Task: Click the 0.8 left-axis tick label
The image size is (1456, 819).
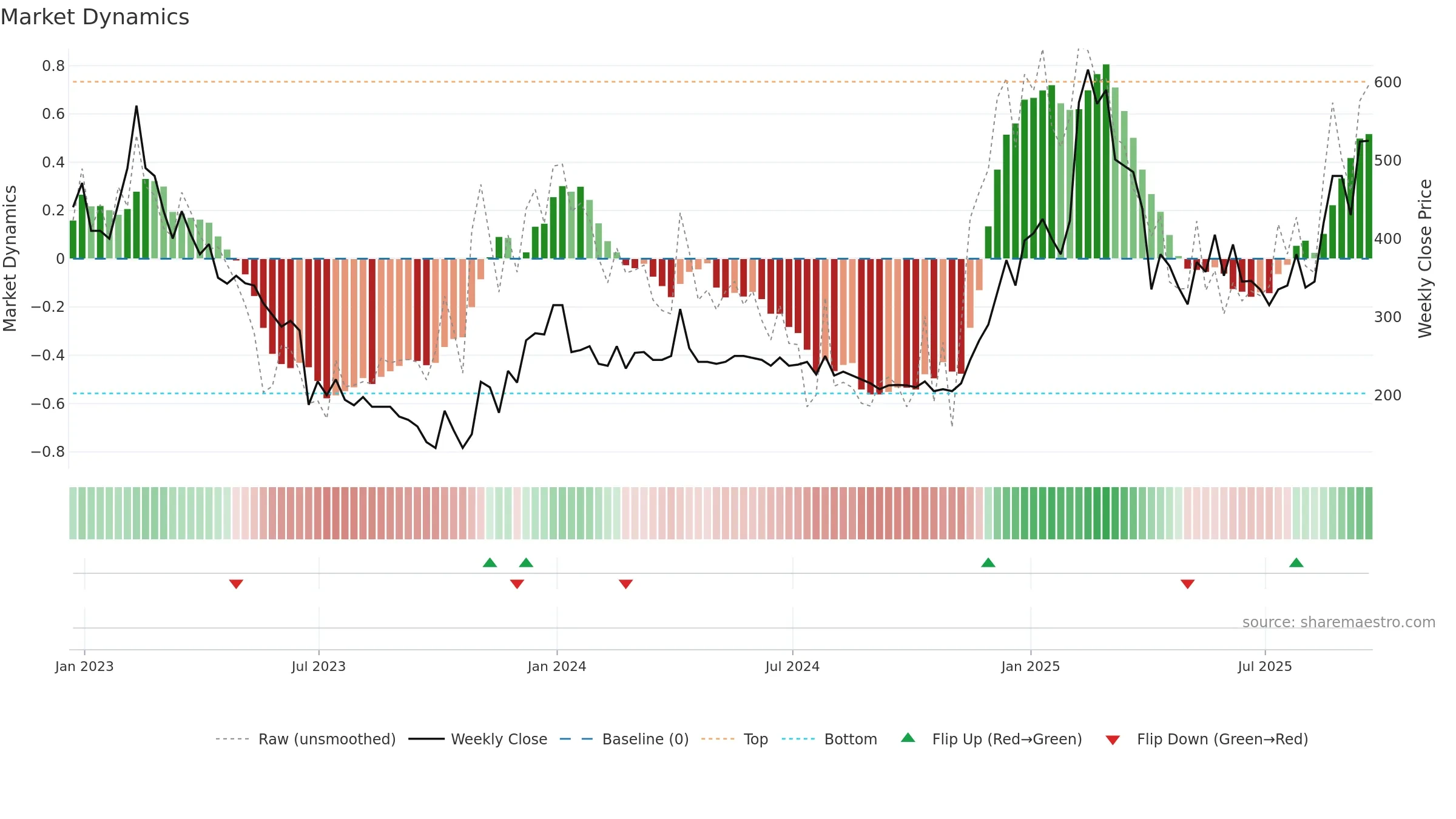Action: click(53, 66)
